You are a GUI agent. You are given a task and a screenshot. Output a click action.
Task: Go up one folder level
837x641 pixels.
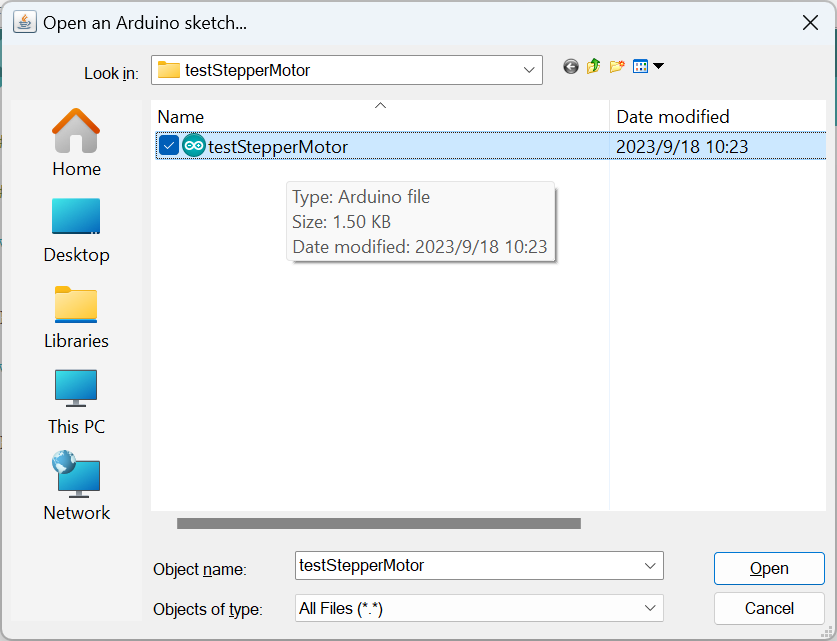click(594, 67)
